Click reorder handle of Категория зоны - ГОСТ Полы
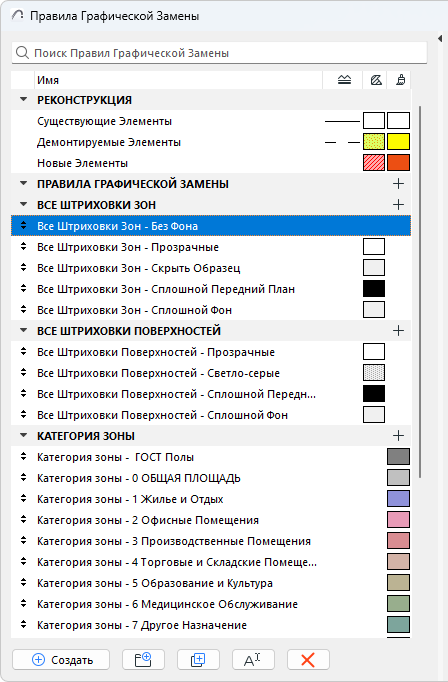This screenshot has width=448, height=682. [x=23, y=456]
